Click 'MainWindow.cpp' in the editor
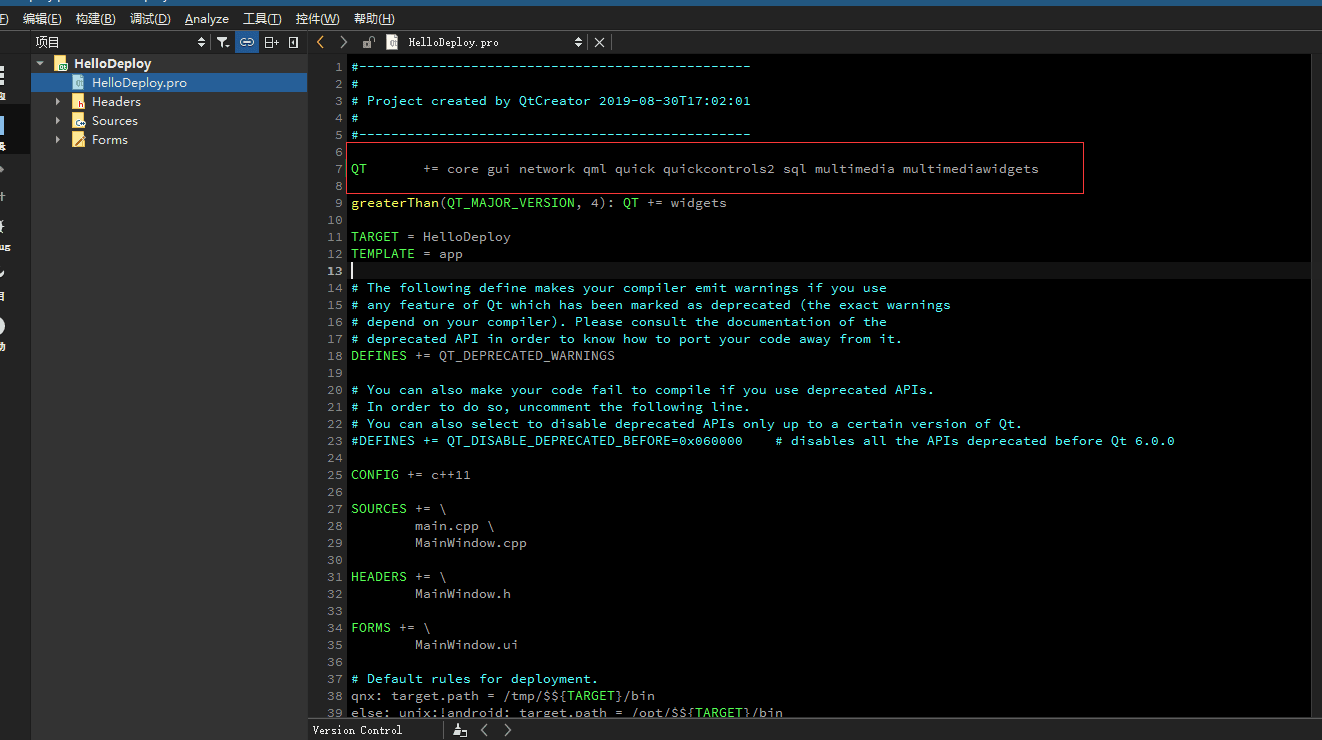 point(471,543)
